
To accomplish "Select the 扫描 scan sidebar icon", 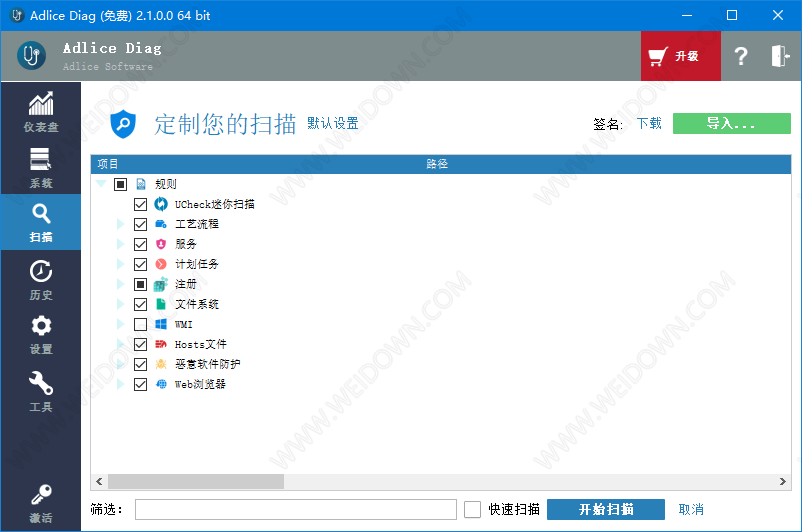I will click(x=41, y=213).
